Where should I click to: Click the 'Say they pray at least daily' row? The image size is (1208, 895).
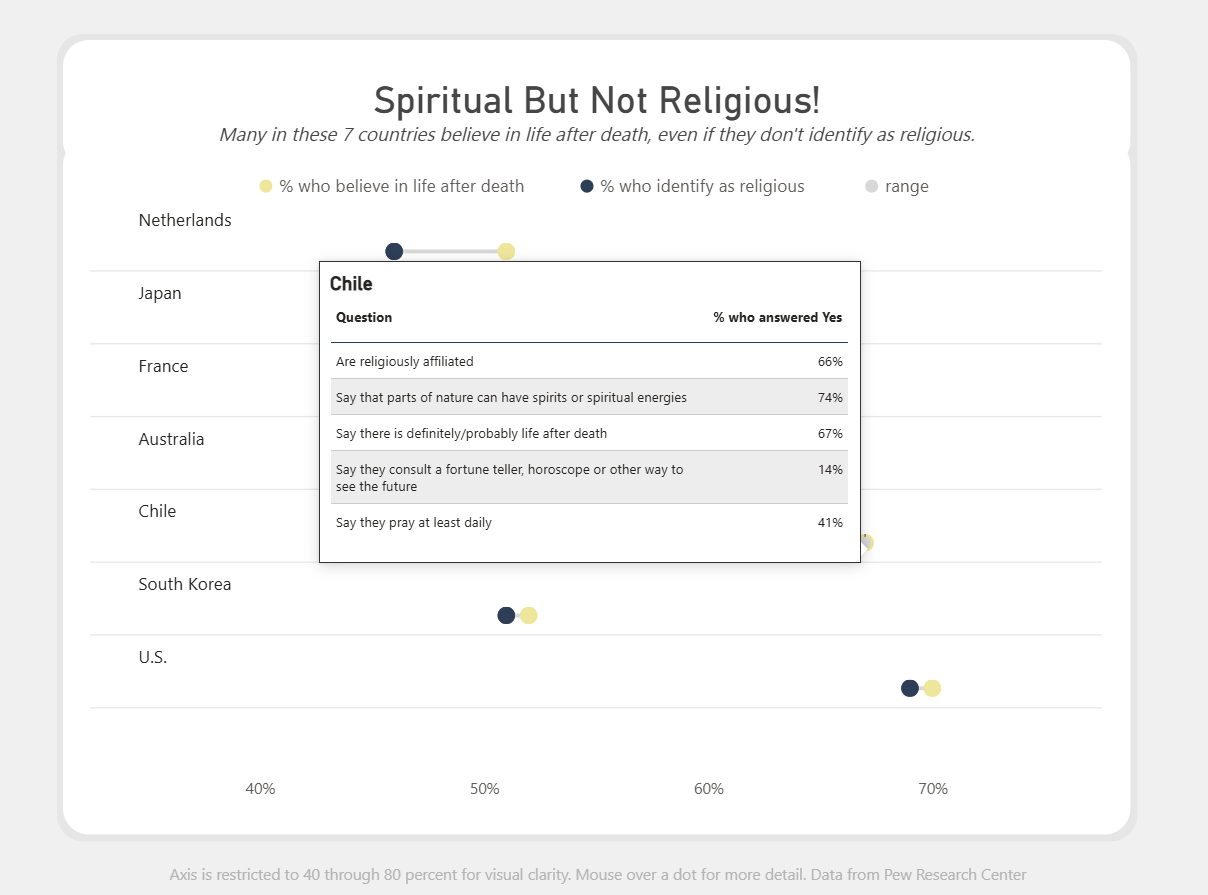589,522
